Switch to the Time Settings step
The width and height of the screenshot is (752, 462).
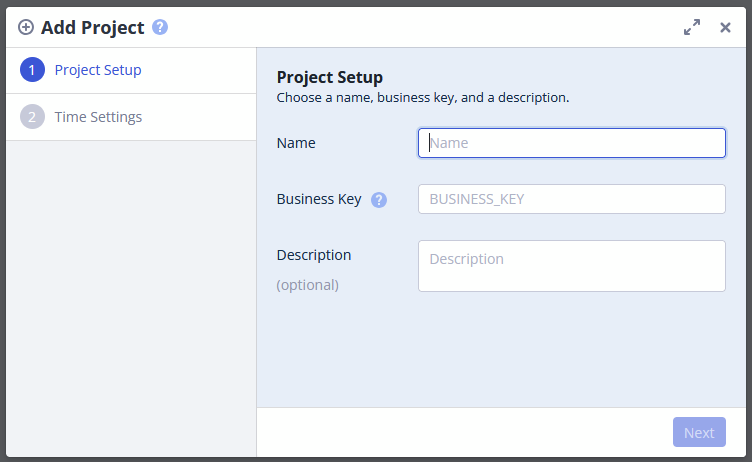point(98,117)
